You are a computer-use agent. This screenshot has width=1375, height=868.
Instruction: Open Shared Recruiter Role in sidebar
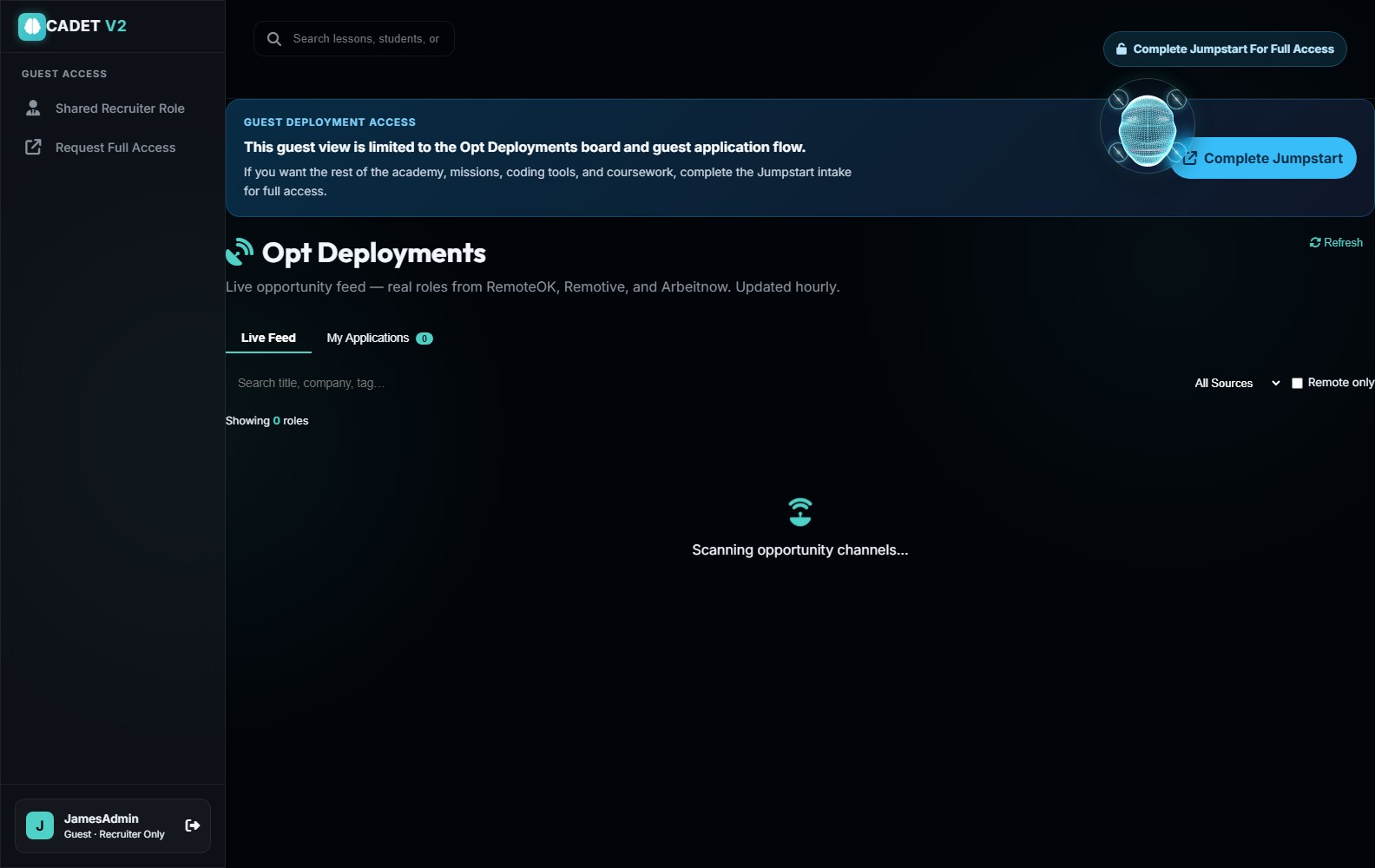coord(113,108)
